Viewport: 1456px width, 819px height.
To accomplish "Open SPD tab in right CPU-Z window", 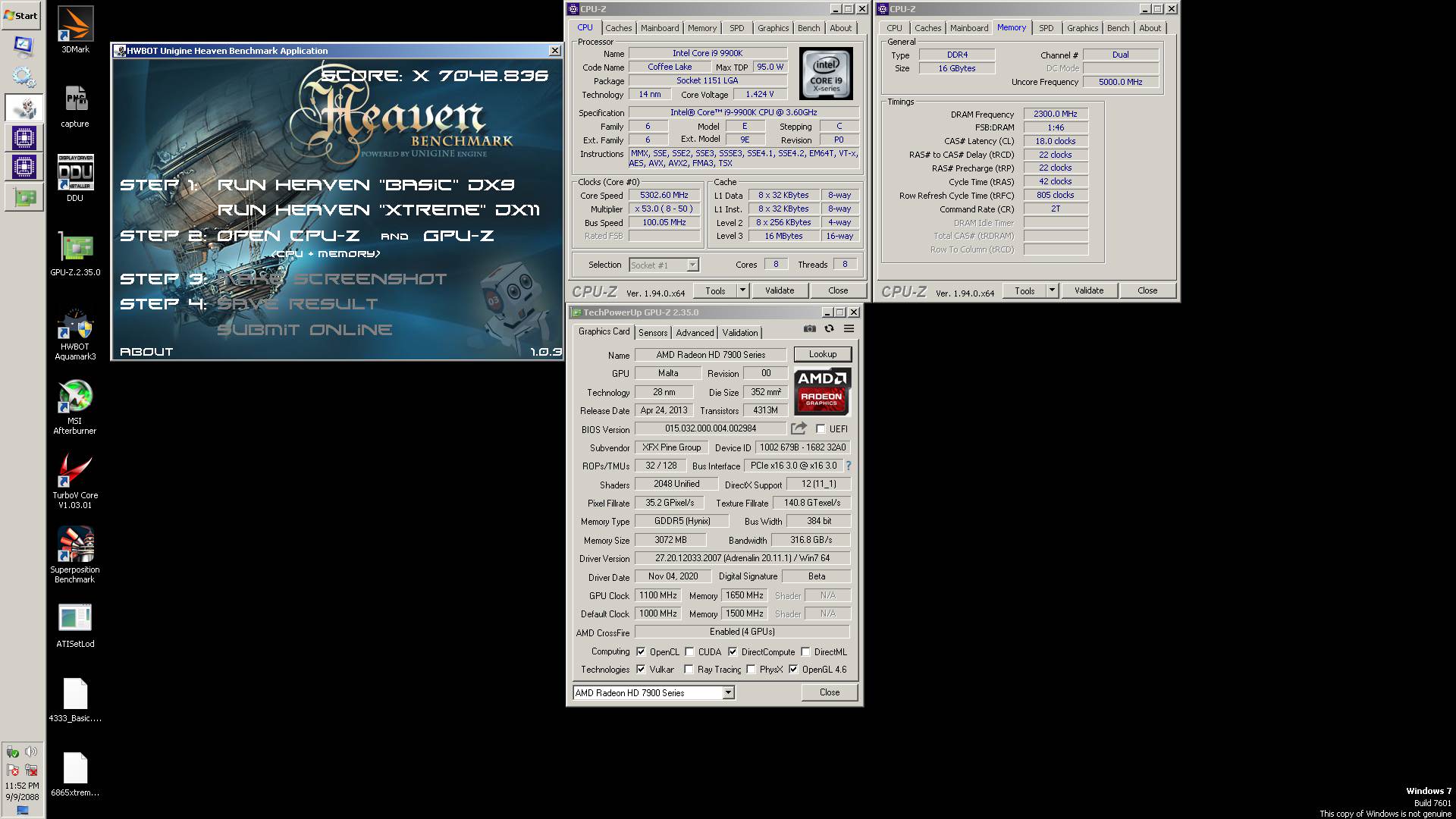I will [1046, 28].
